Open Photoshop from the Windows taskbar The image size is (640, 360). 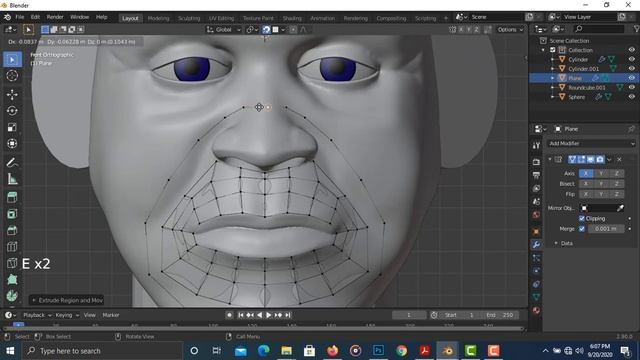click(x=378, y=351)
